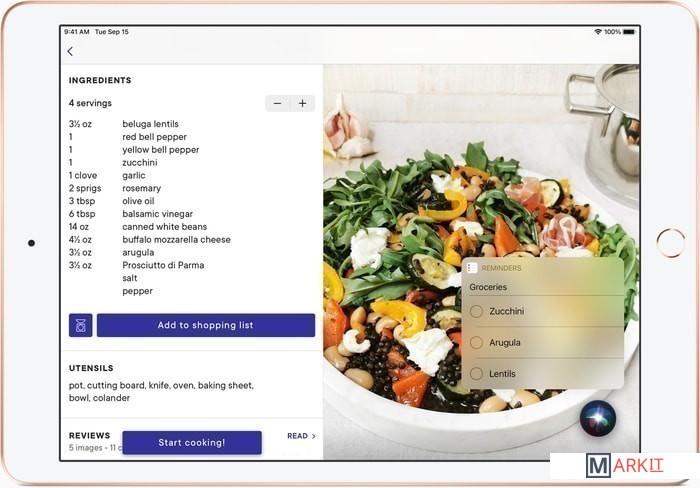The width and height of the screenshot is (700, 488).
Task: Check off Zucchini in Groceries reminders
Action: (x=476, y=311)
